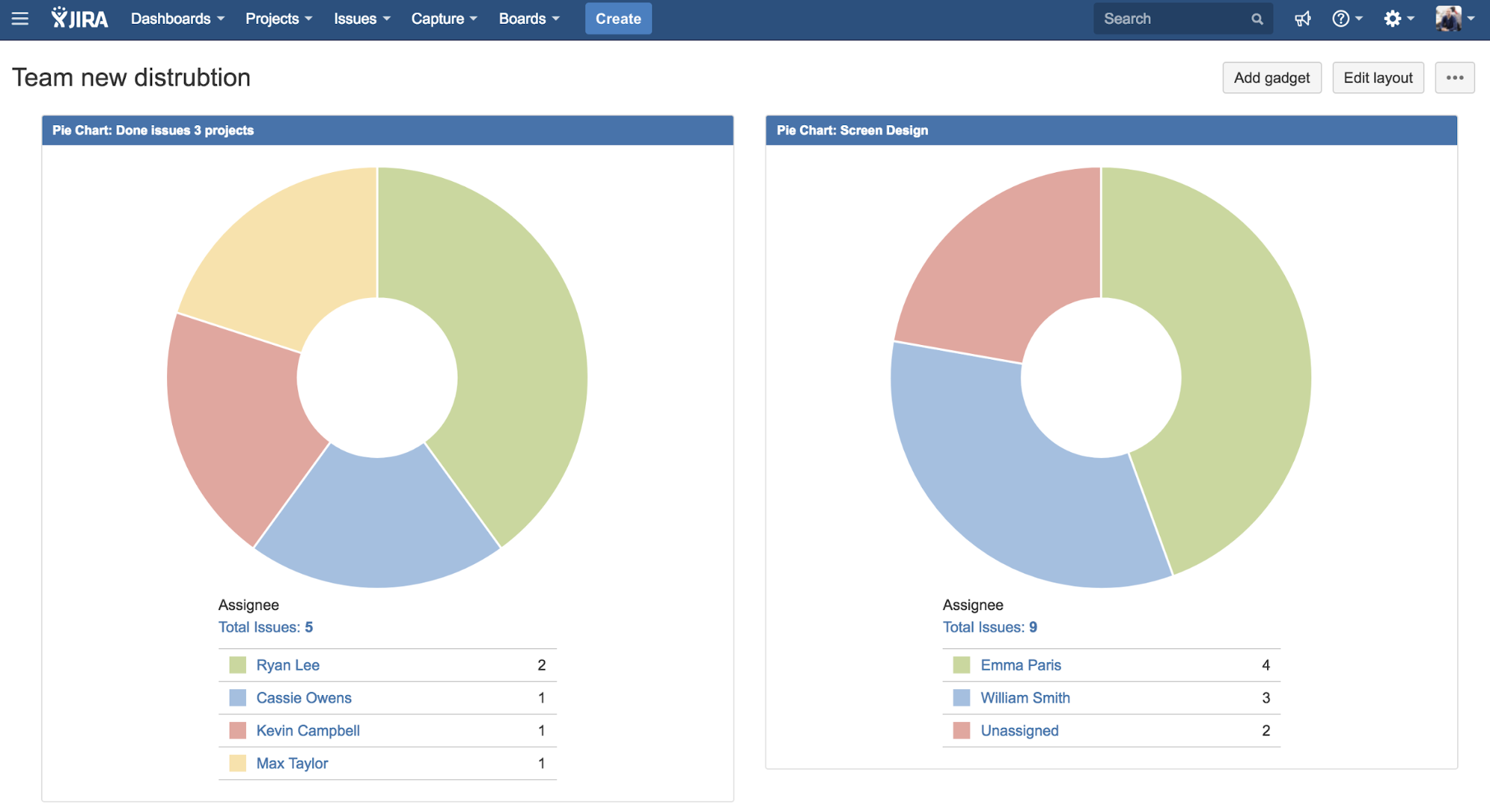
Task: Click the Edit layout button
Action: 1377,77
